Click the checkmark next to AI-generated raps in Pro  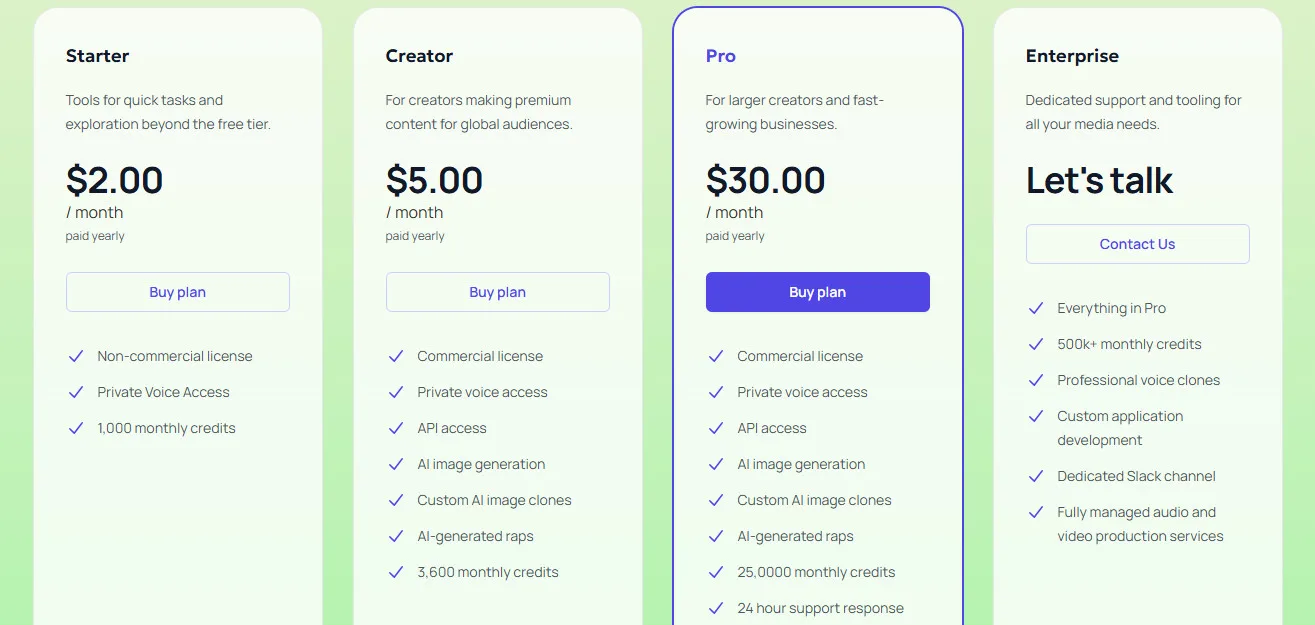[716, 536]
